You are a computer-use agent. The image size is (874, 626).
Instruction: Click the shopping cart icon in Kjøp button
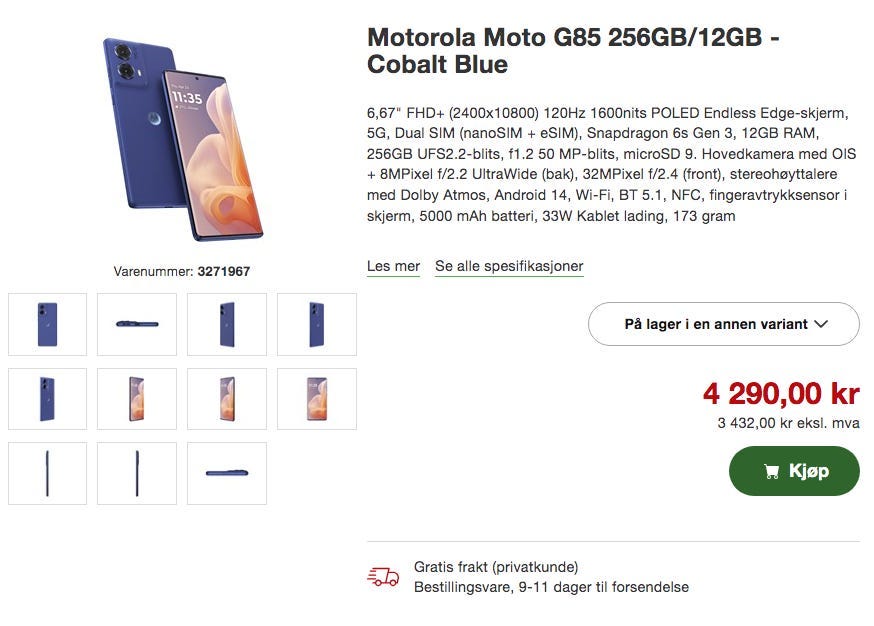[x=771, y=472]
